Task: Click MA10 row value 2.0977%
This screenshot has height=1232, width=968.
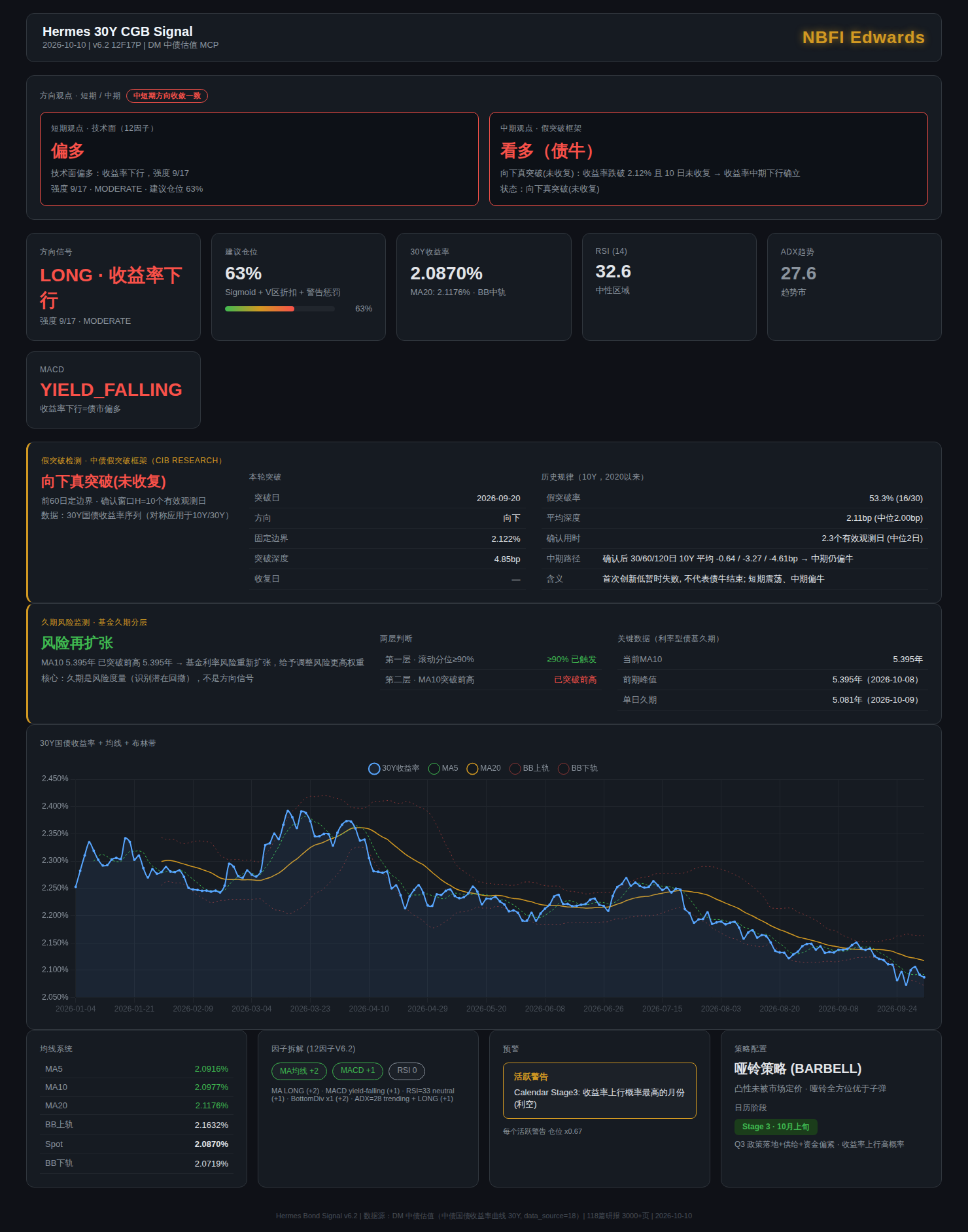Action: [211, 1087]
